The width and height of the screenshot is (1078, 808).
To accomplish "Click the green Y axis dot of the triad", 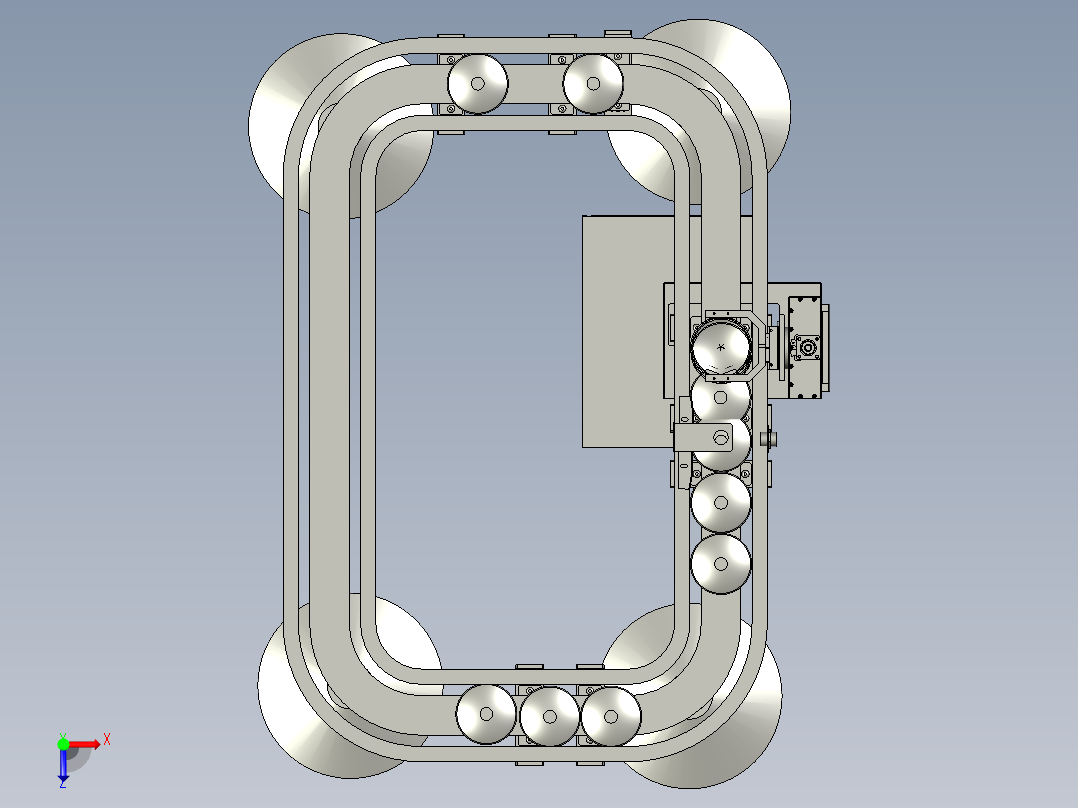I will tap(63, 743).
